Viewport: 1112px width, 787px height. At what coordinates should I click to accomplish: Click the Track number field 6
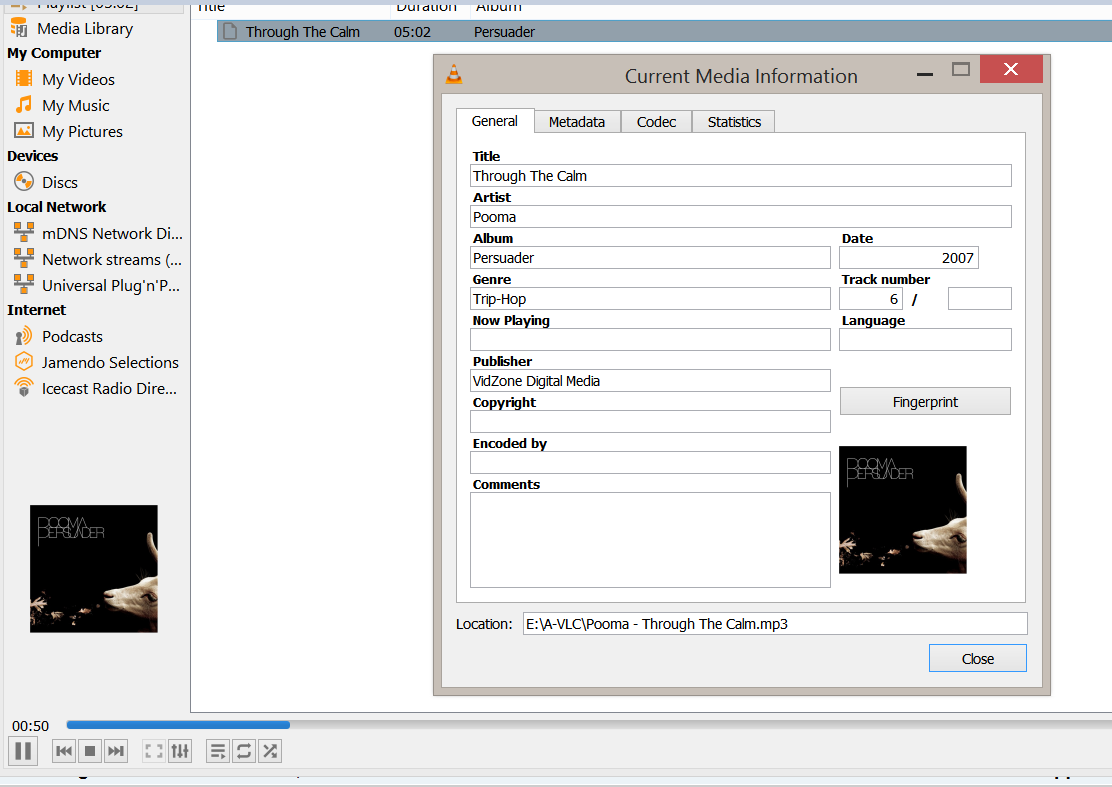[x=871, y=299]
